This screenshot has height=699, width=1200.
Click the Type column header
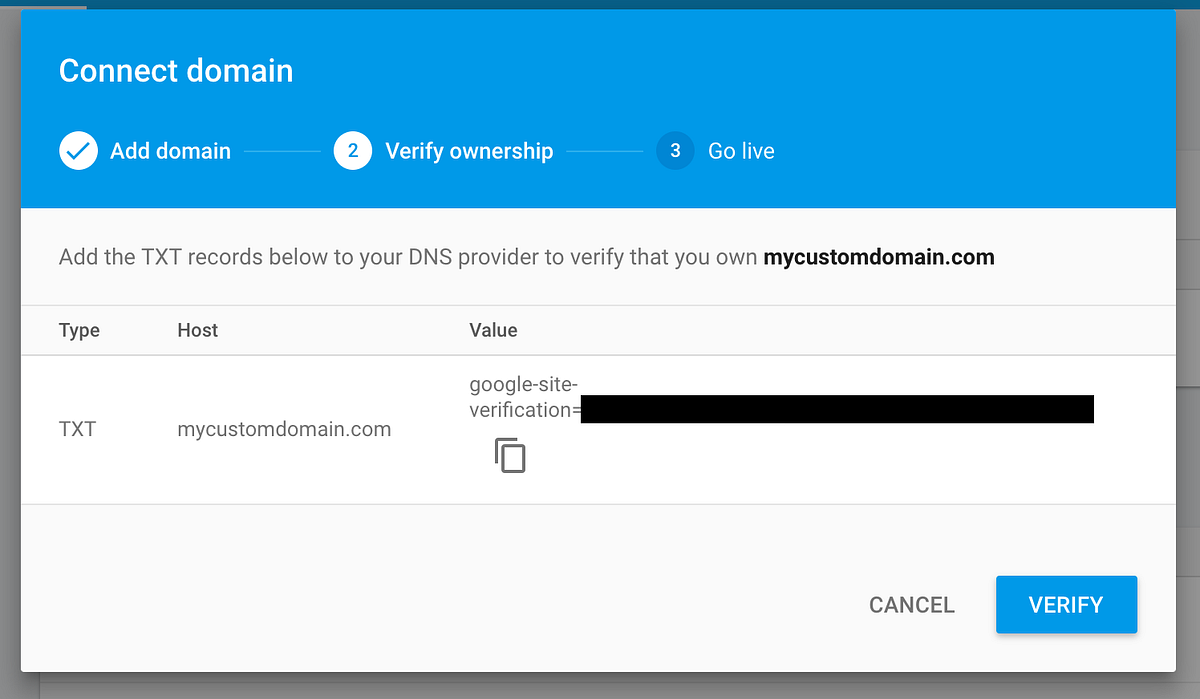coord(79,330)
